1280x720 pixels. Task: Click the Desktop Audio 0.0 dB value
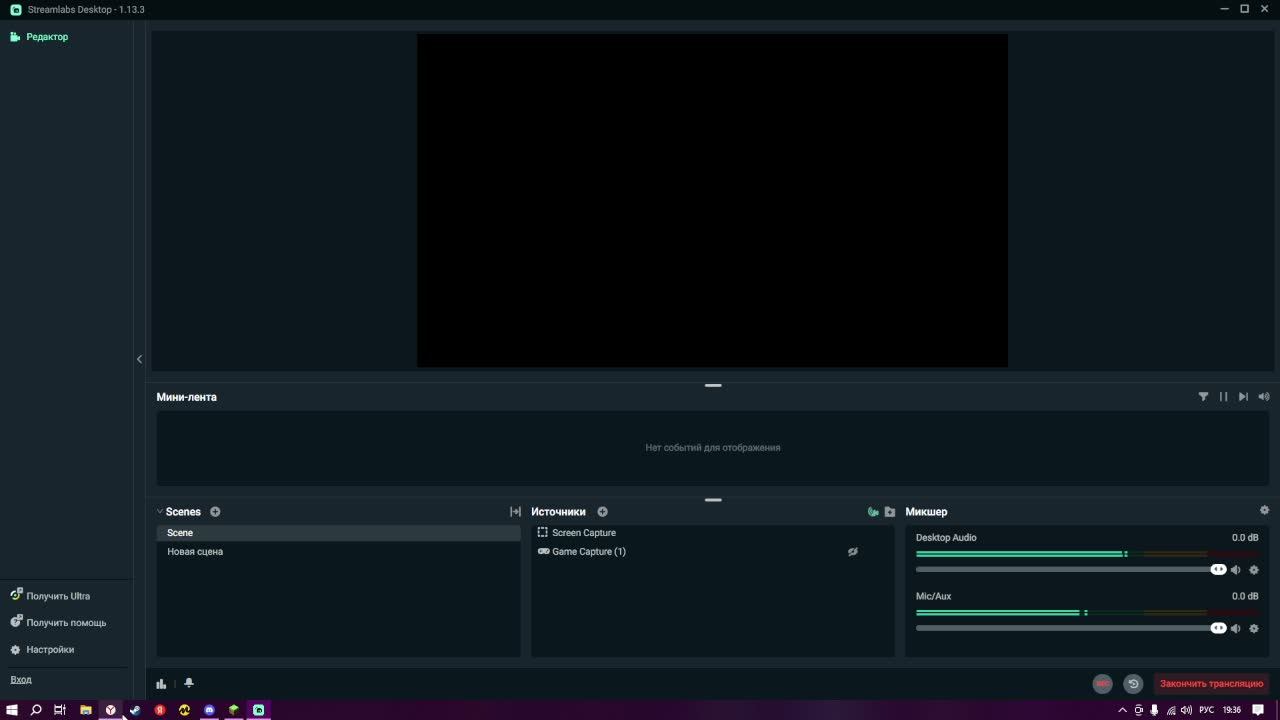pyautogui.click(x=1245, y=538)
